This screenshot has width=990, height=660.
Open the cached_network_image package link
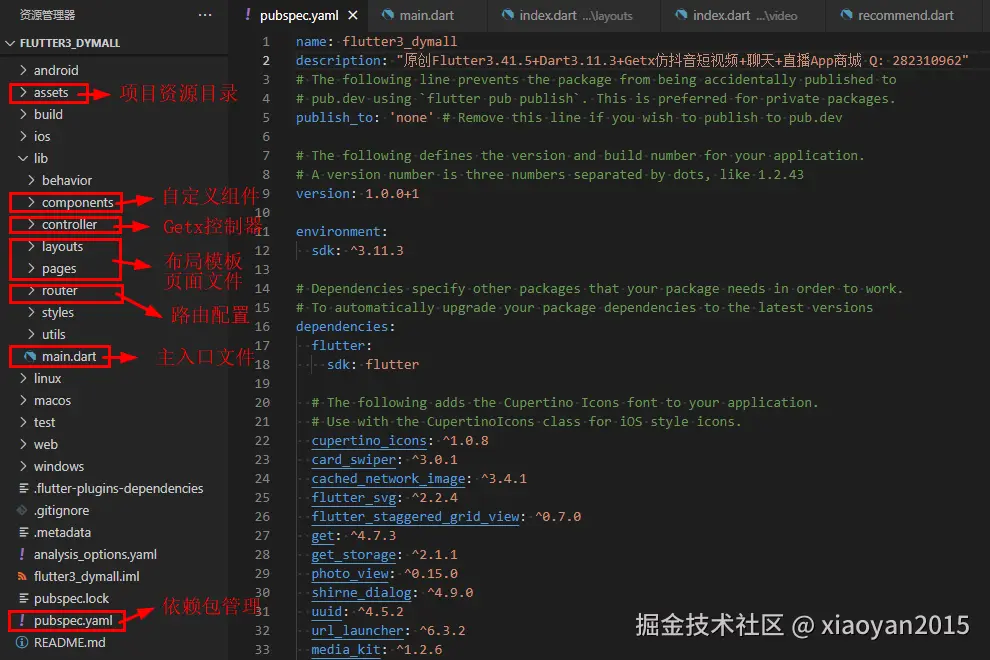[x=388, y=478]
